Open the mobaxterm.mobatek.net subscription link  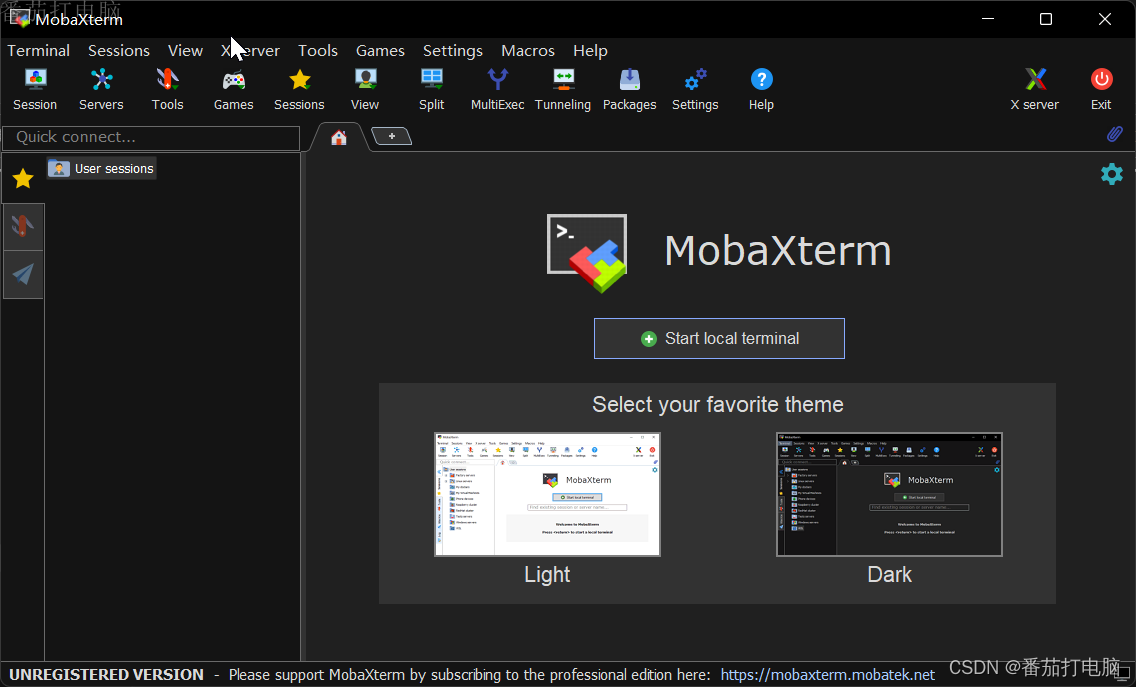(828, 674)
